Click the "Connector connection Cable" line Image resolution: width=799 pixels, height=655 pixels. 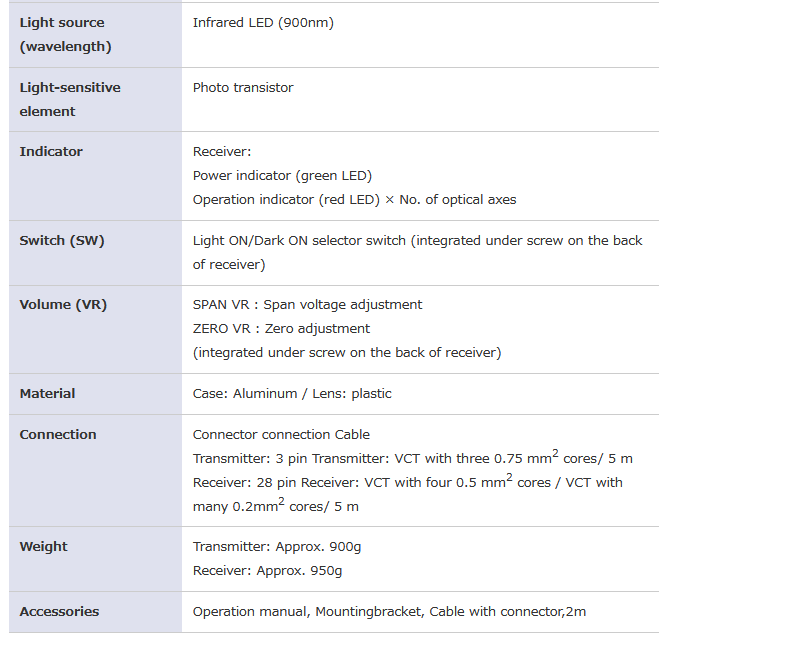(x=281, y=434)
